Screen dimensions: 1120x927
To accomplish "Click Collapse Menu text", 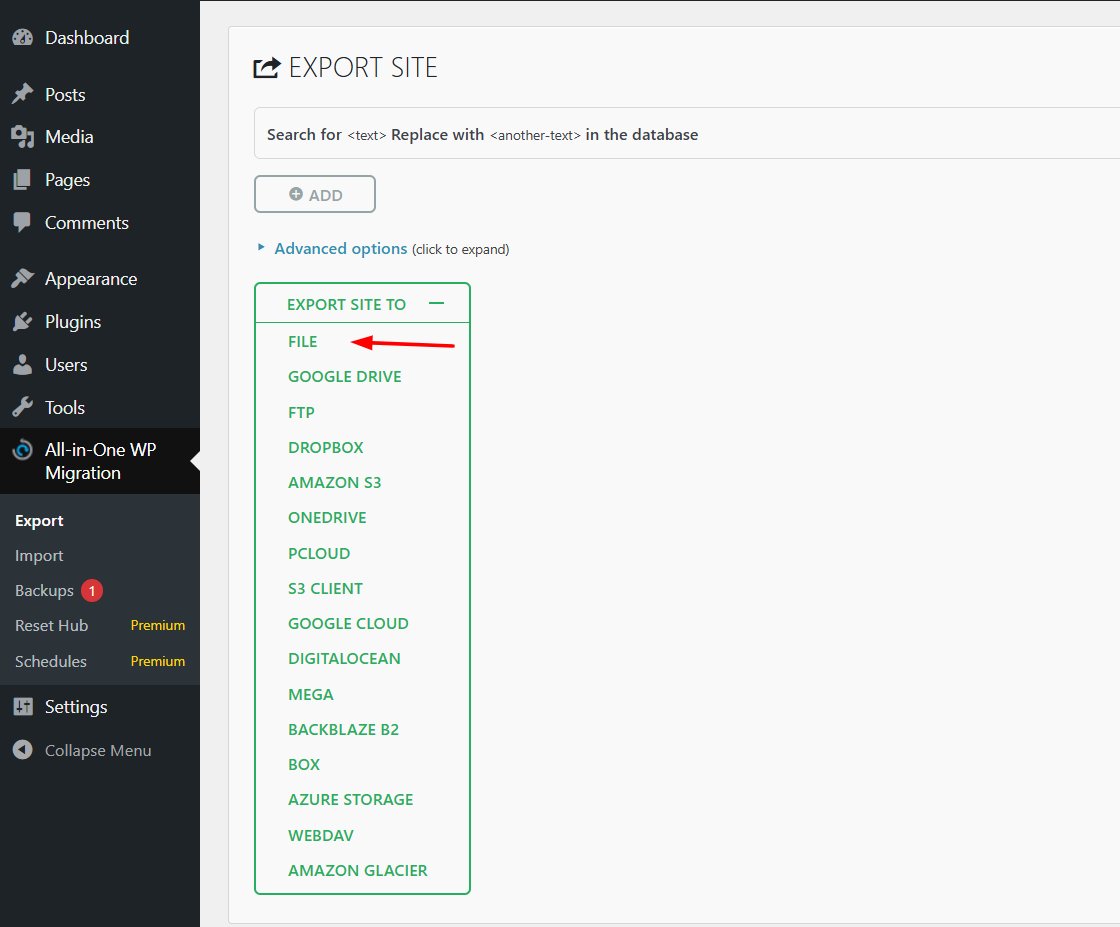I will pos(98,750).
